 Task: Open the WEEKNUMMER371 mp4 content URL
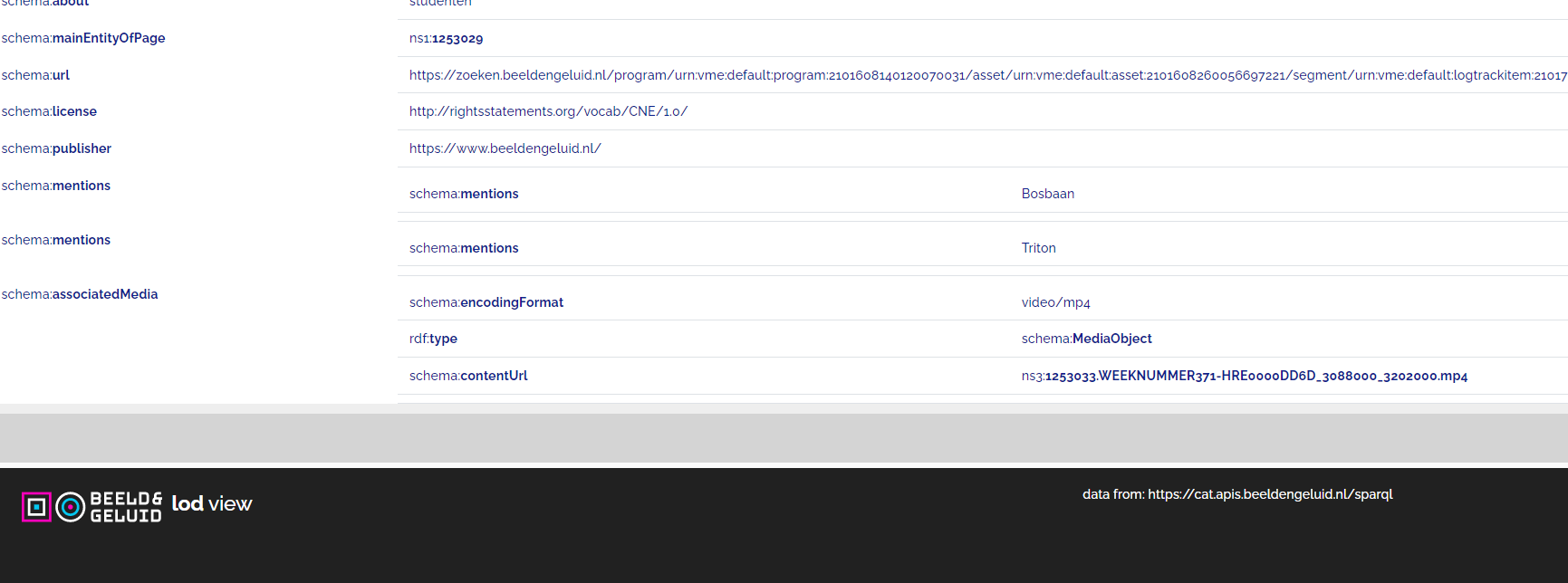tap(1245, 376)
